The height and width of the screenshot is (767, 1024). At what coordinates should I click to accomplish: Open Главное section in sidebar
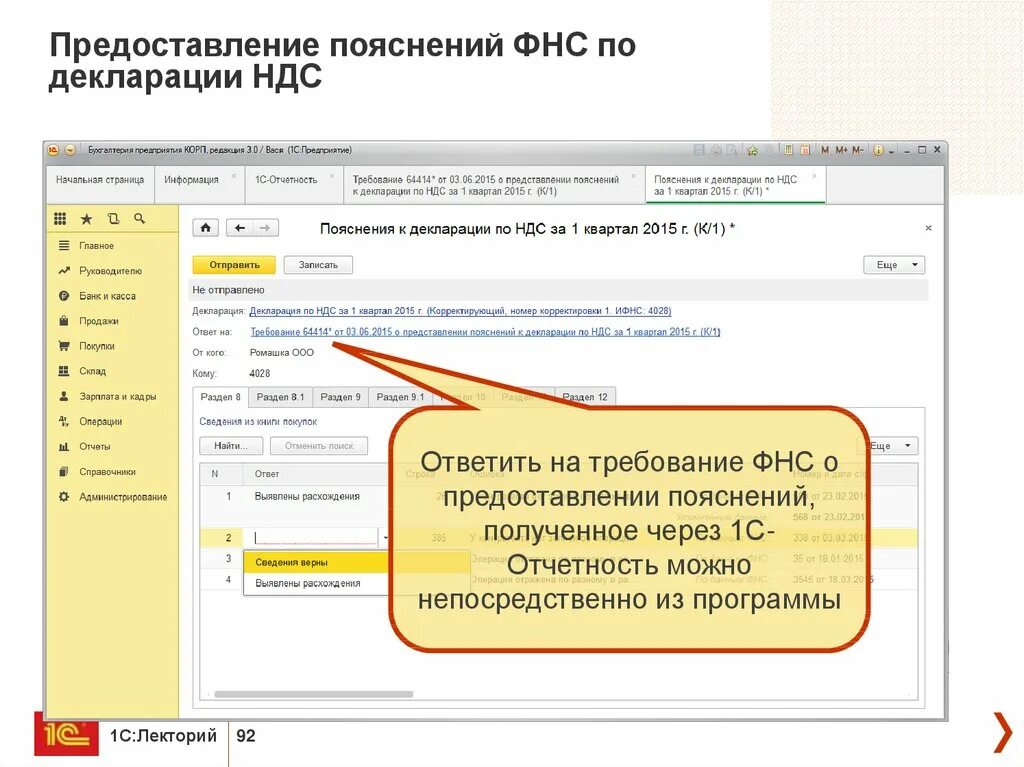(96, 246)
